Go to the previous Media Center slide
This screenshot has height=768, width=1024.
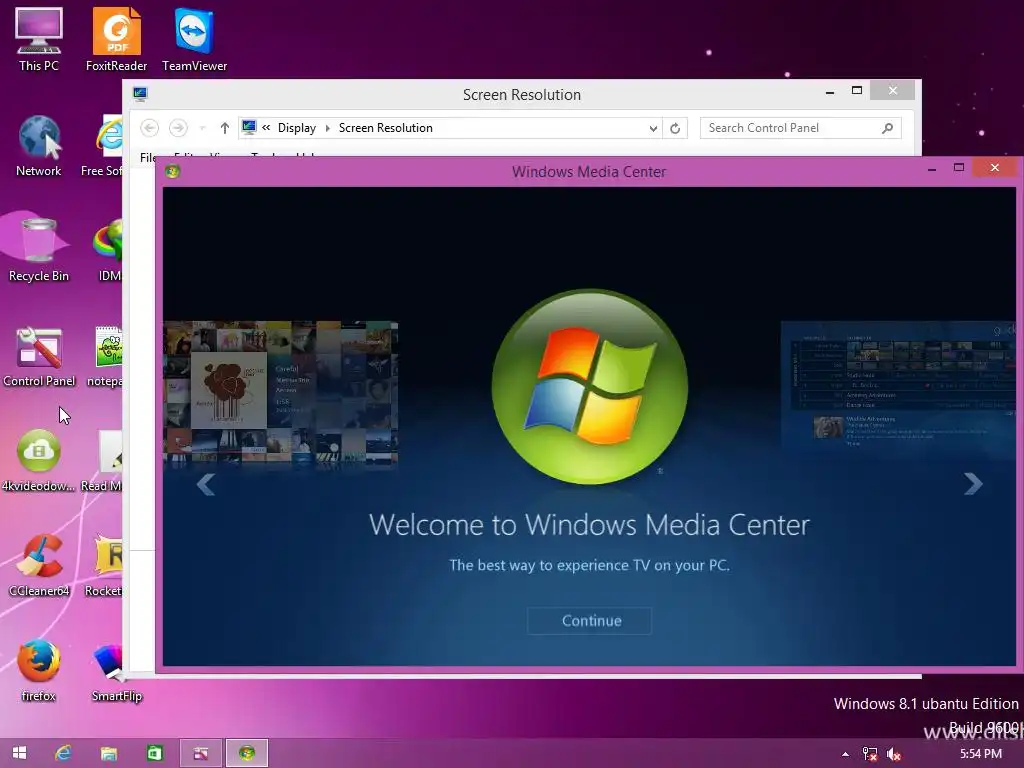click(x=206, y=484)
